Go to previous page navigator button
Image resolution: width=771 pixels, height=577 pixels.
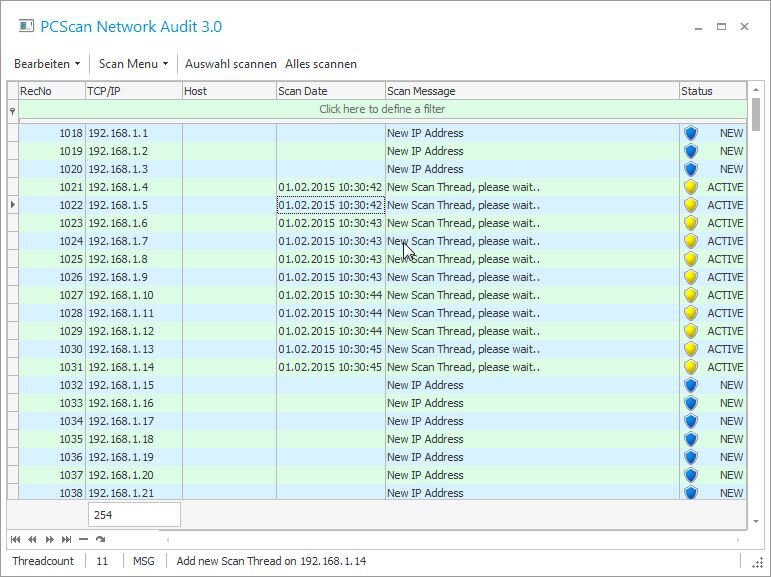pos(32,540)
